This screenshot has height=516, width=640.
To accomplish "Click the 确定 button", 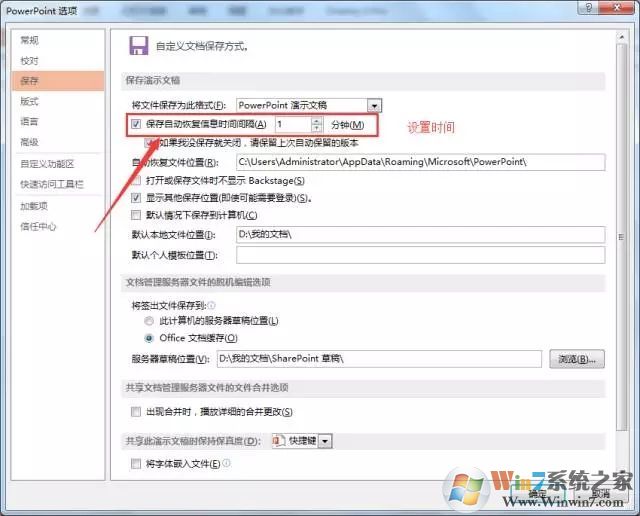I will (x=536, y=494).
